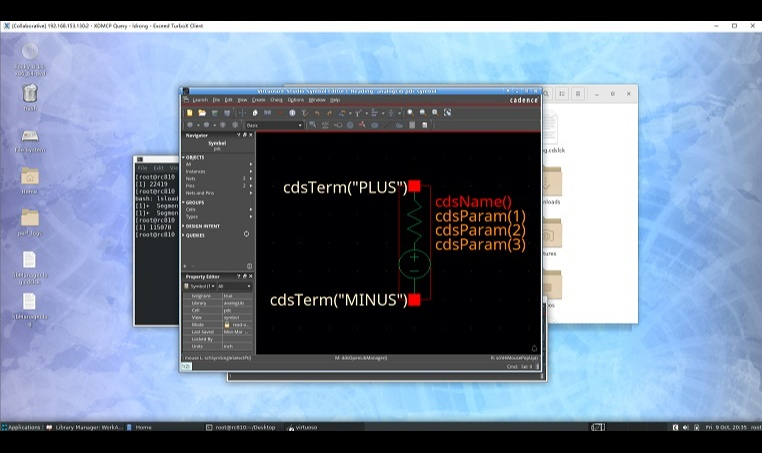Image resolution: width=762 pixels, height=453 pixels.
Task: Select the Nets row in Navigator
Action: [217, 179]
